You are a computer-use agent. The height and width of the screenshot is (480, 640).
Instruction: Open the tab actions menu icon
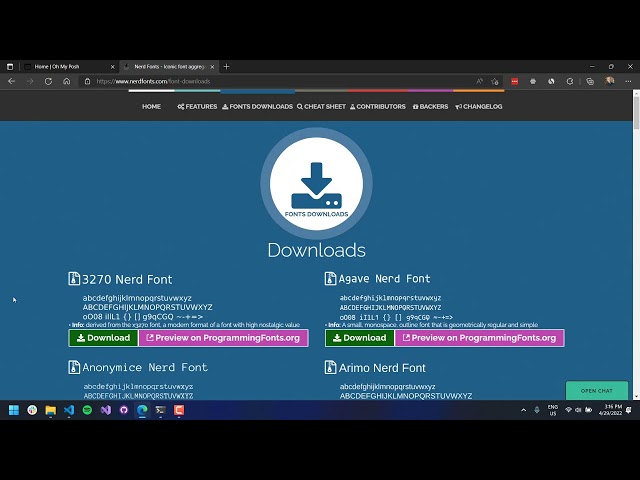point(10,67)
